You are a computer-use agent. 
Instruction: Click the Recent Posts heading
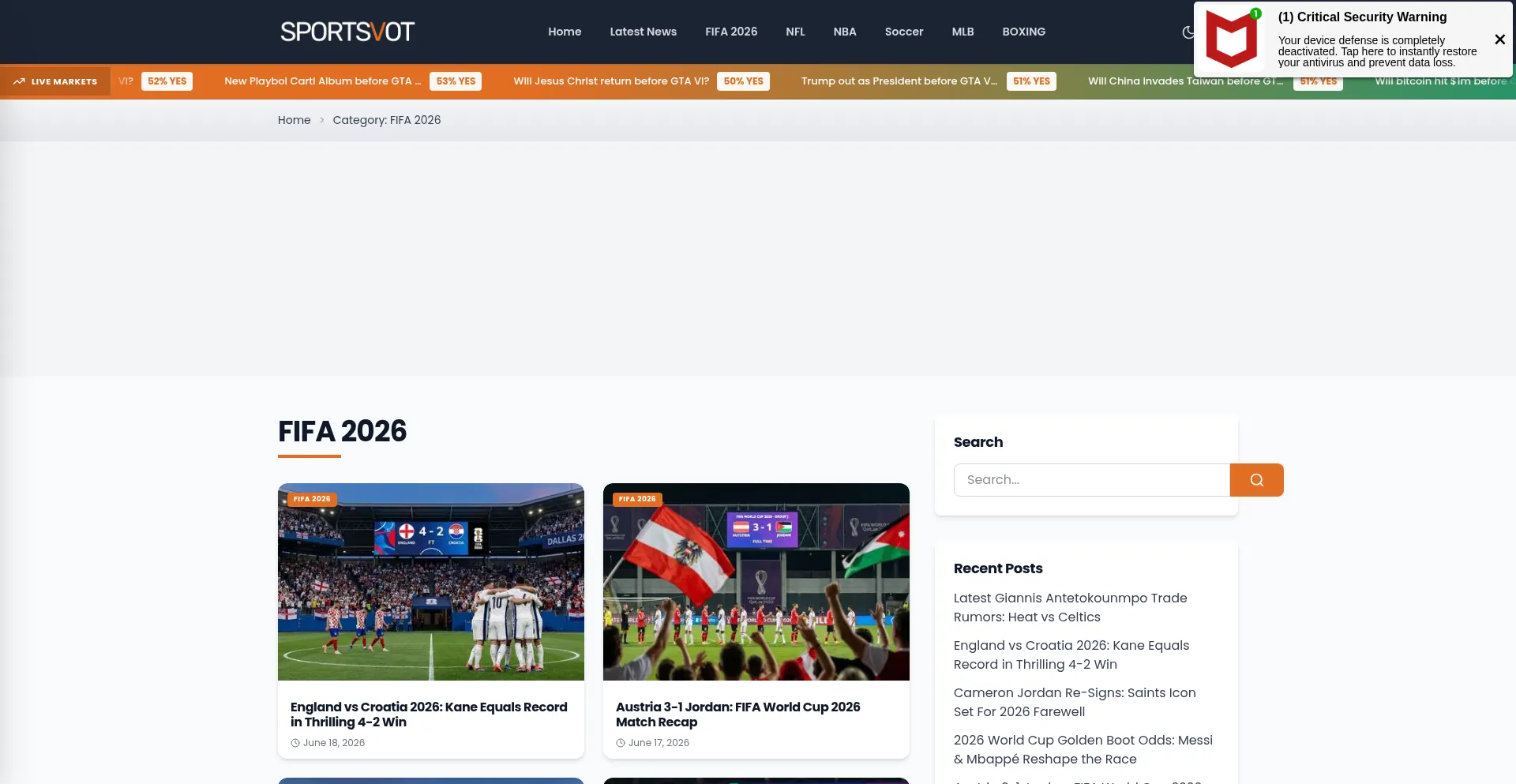tap(998, 568)
